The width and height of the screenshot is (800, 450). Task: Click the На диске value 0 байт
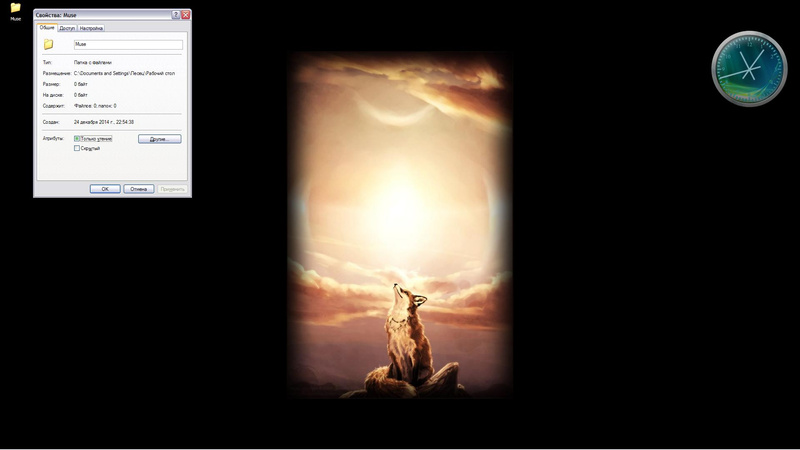coord(81,95)
